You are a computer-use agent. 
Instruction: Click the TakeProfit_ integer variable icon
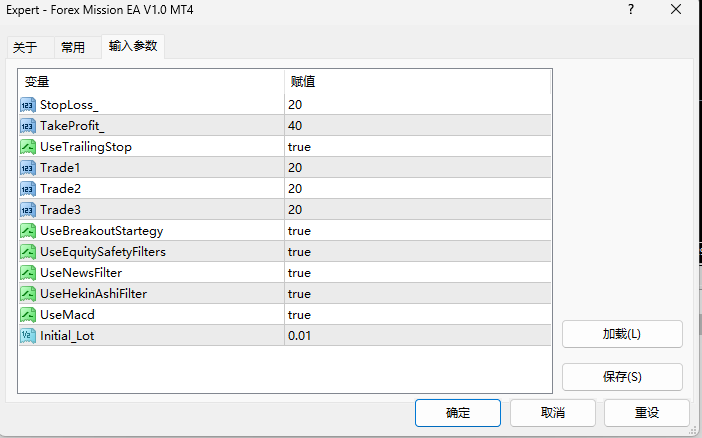pyautogui.click(x=28, y=126)
